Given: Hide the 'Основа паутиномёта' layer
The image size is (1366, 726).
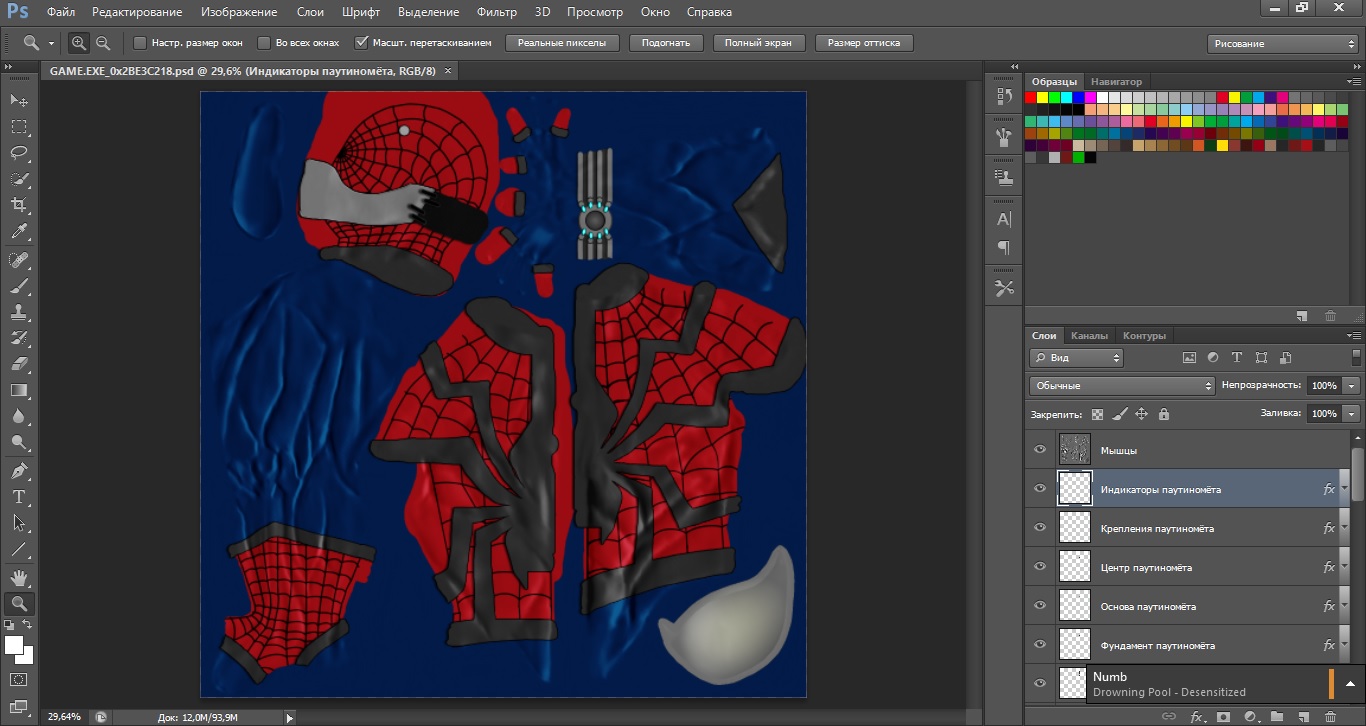Looking at the screenshot, I should pyautogui.click(x=1040, y=606).
